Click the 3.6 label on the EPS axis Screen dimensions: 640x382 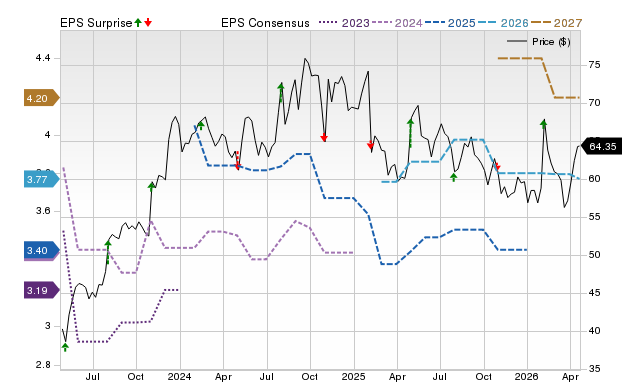43,211
